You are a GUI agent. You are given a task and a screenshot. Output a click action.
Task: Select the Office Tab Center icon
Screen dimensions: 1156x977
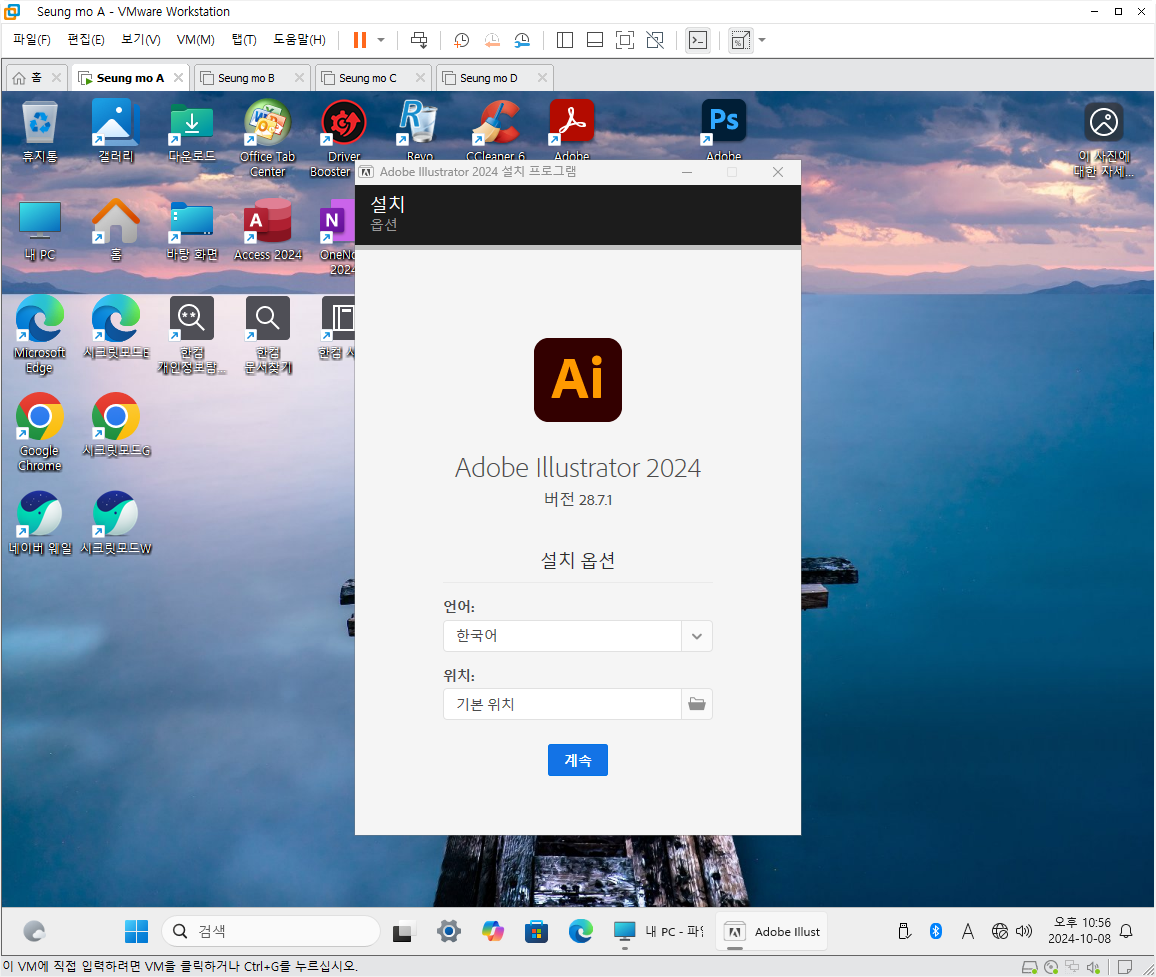coord(268,139)
